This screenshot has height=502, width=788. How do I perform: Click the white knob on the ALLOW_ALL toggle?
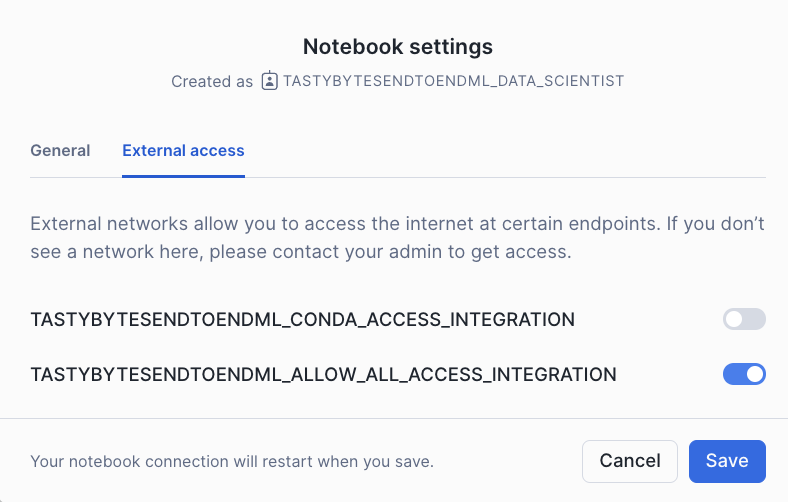click(x=755, y=375)
